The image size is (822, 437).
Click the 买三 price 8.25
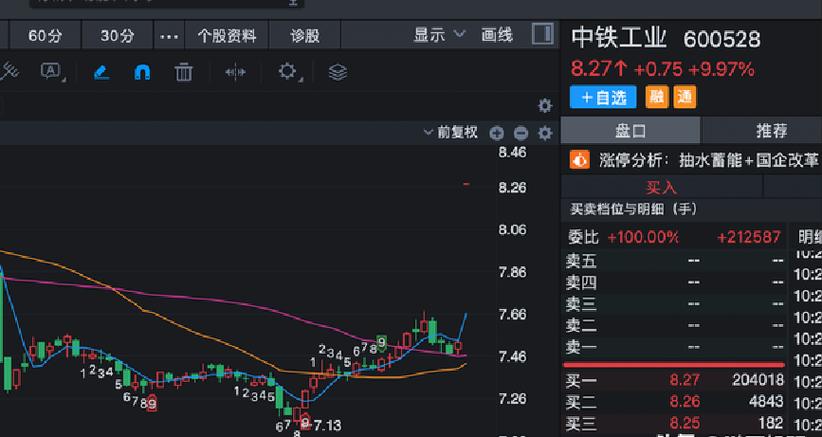[x=684, y=423]
